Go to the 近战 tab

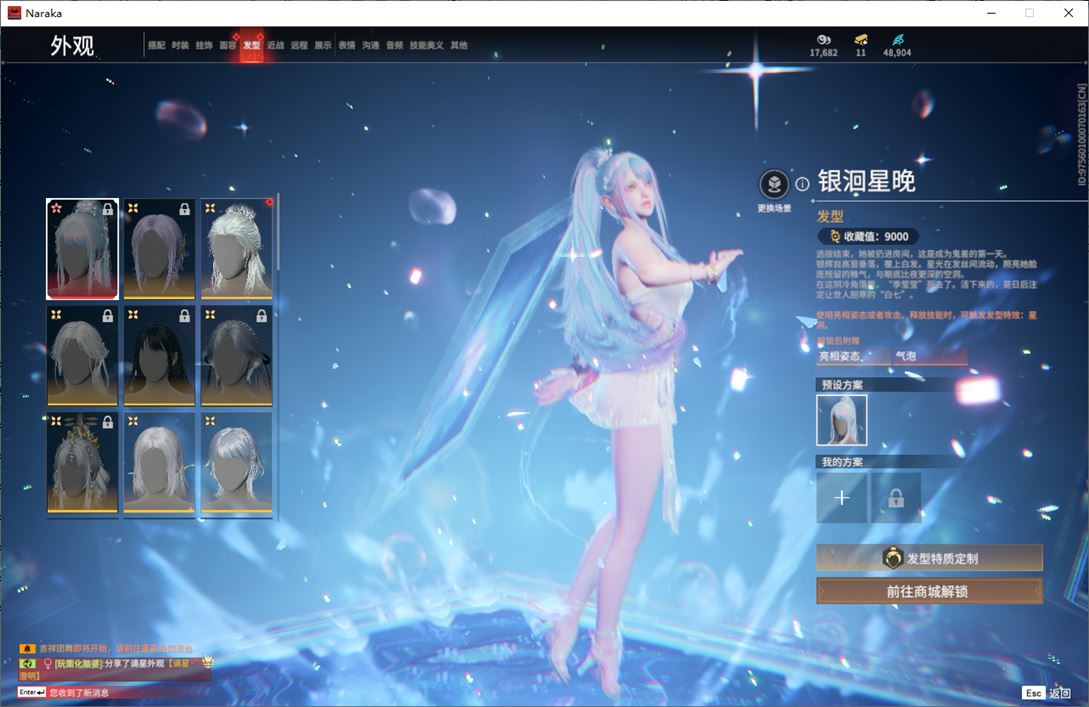[276, 45]
